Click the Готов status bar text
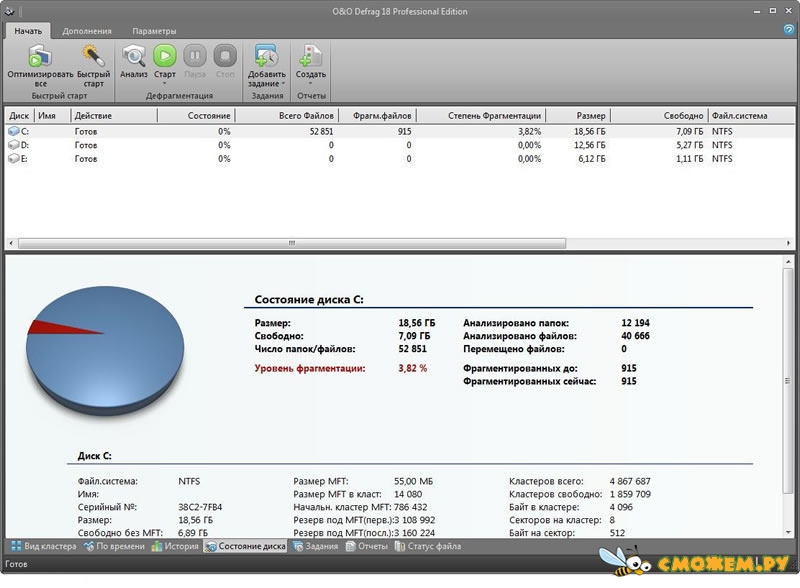 16,564
